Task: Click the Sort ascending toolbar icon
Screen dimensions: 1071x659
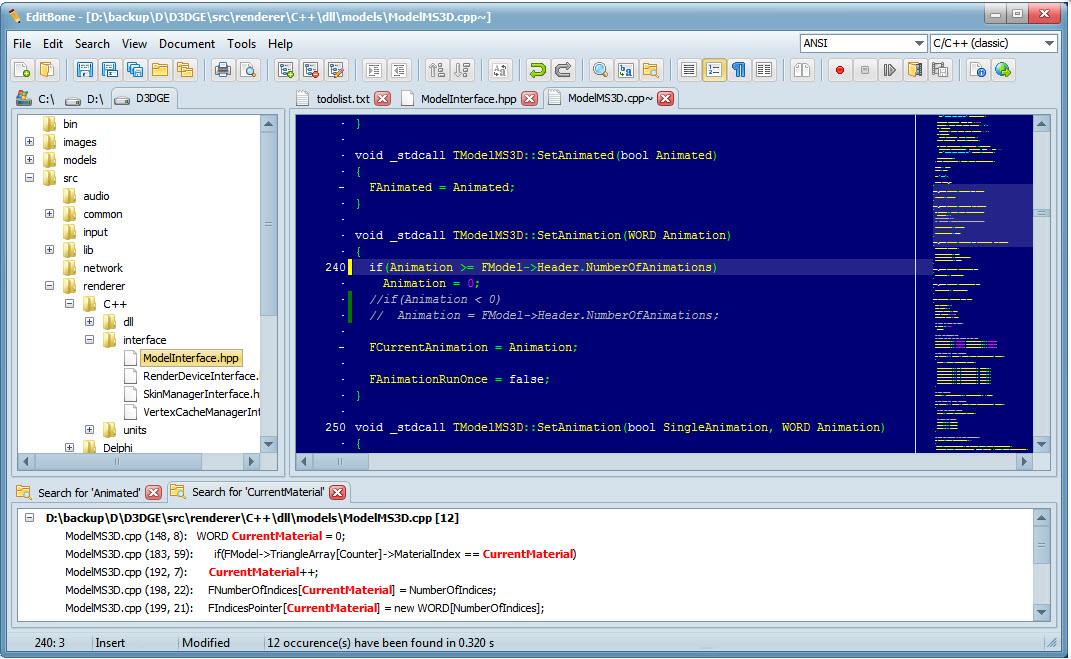Action: click(x=436, y=70)
